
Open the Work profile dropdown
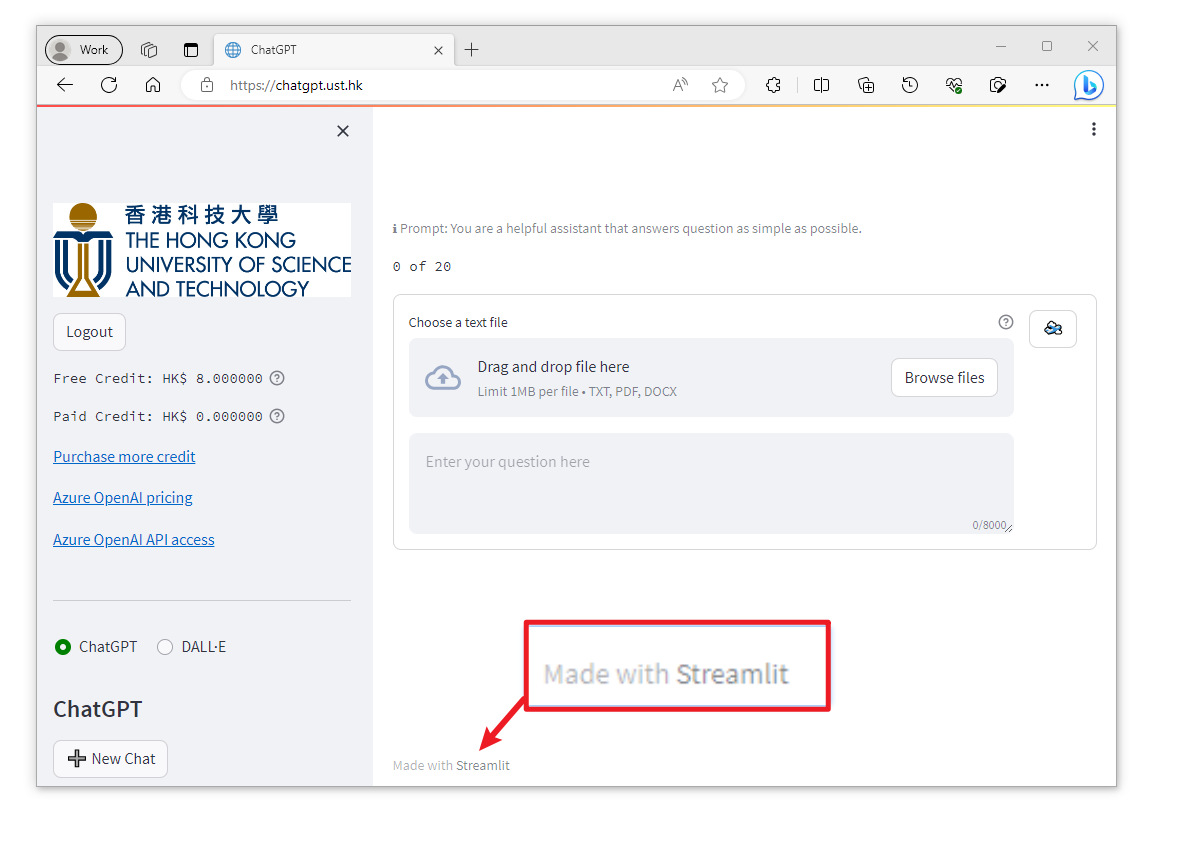point(83,49)
